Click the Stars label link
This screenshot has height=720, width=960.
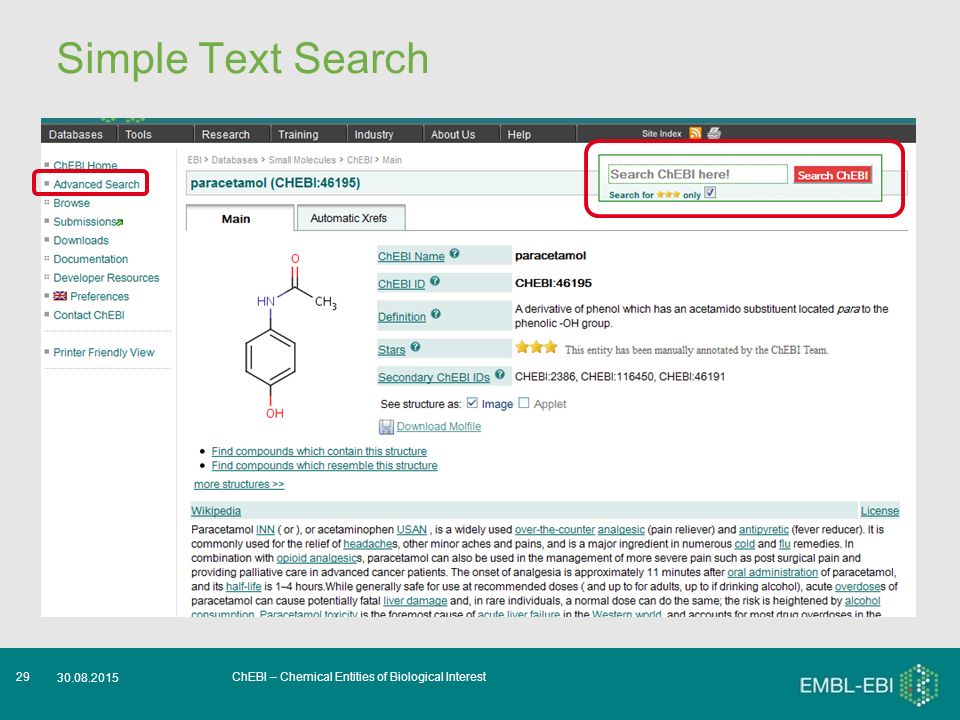click(x=391, y=350)
